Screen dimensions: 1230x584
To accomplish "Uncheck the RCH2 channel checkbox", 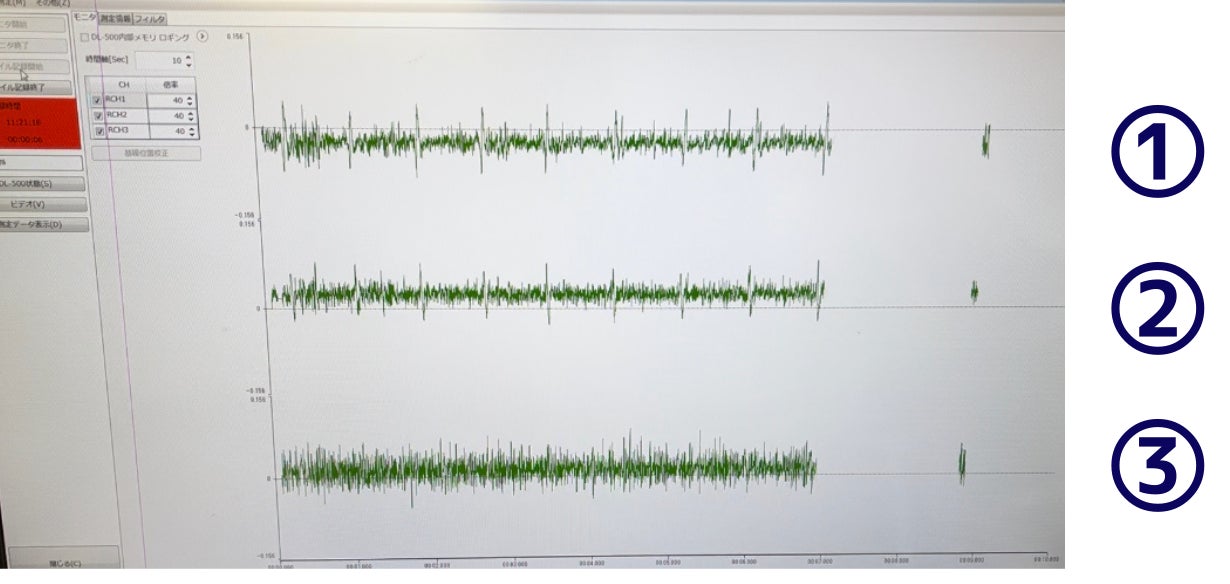I will click(x=97, y=116).
